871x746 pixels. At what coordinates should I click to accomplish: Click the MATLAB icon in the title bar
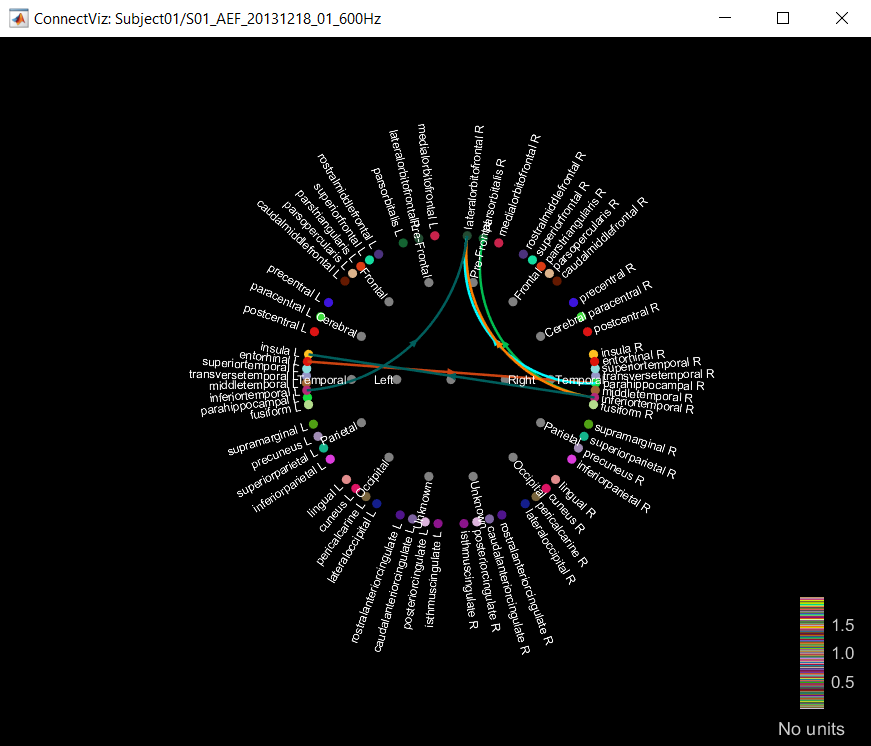(18, 18)
